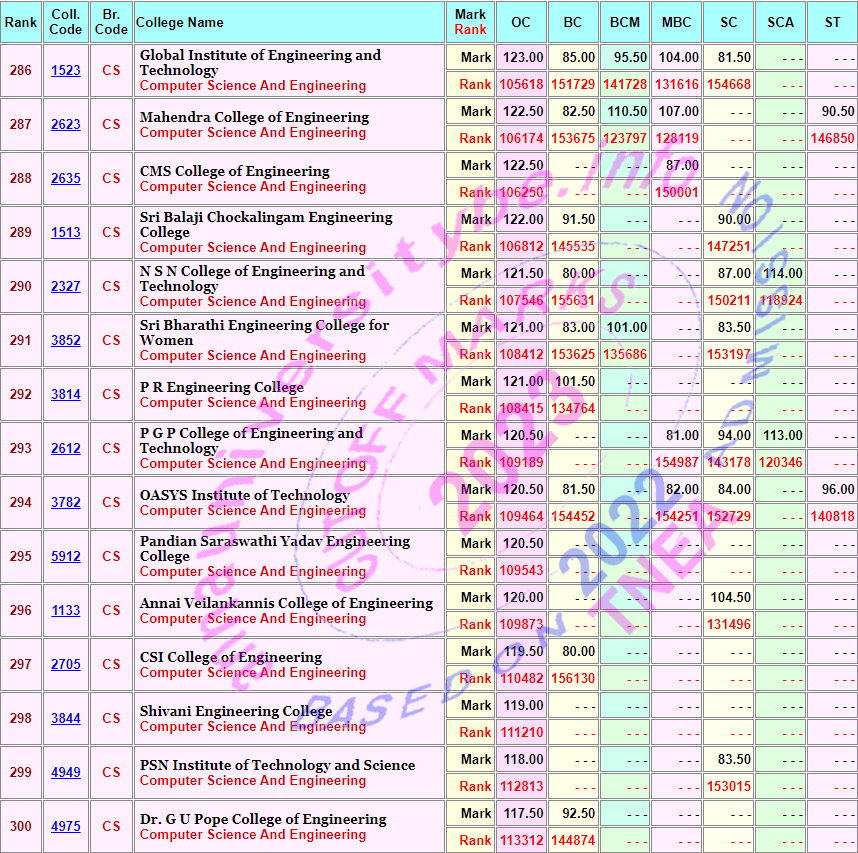Click the 2635 college code link
Screen dimensions: 858x853
point(66,179)
